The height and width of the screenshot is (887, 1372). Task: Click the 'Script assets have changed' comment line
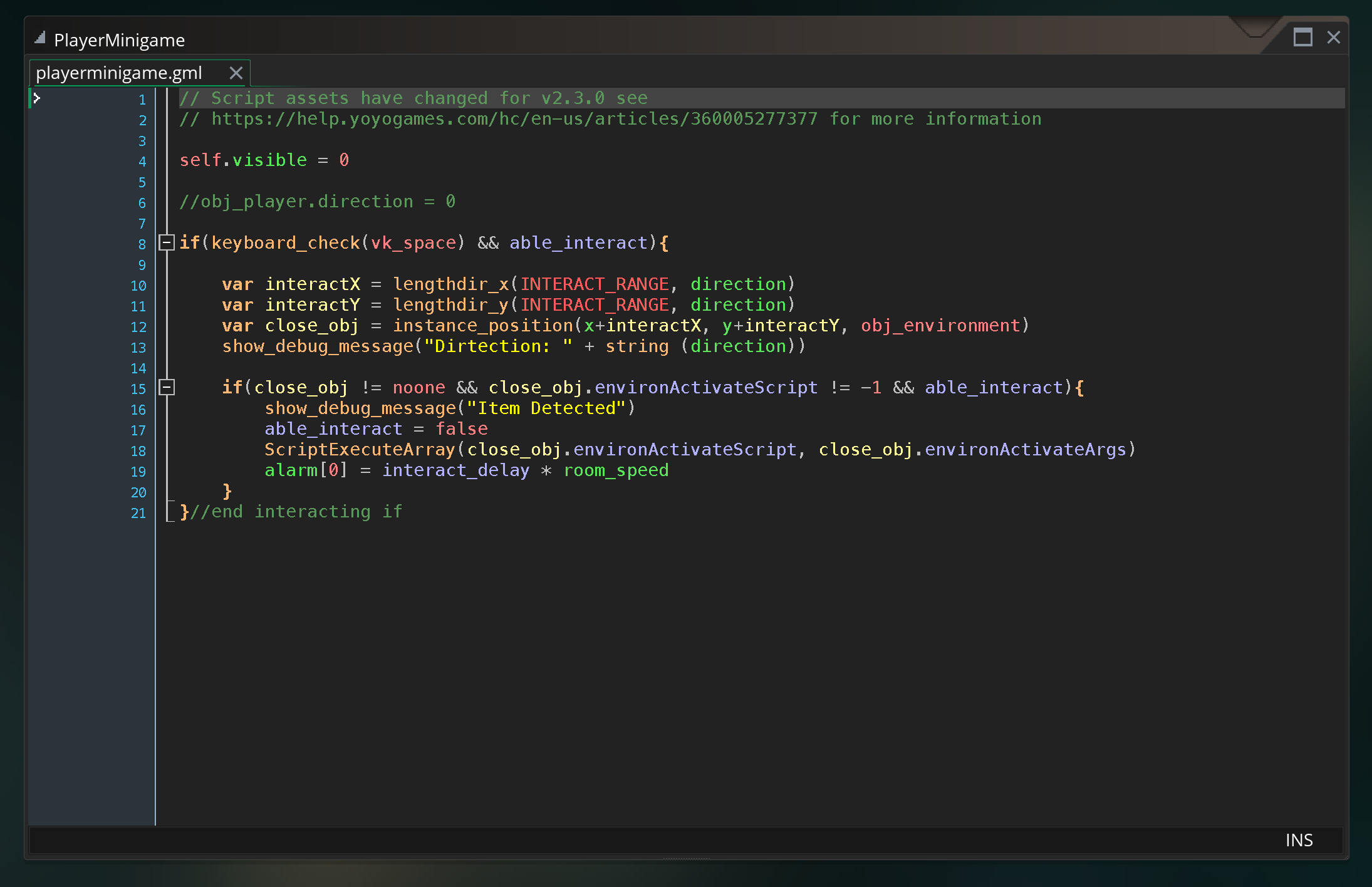click(x=413, y=98)
